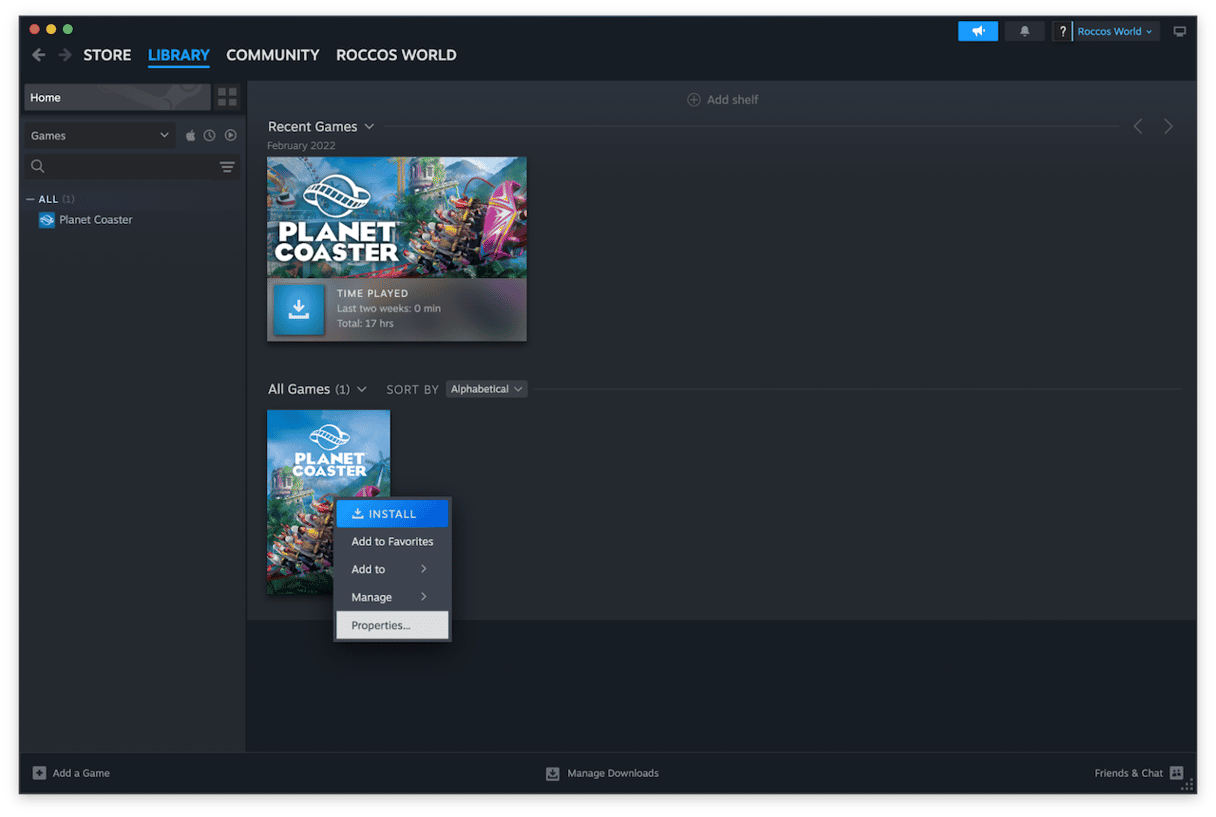Screen dimensions: 1216x817
Task: Click the Big Picture mode monitor icon
Action: pyautogui.click(x=1180, y=32)
